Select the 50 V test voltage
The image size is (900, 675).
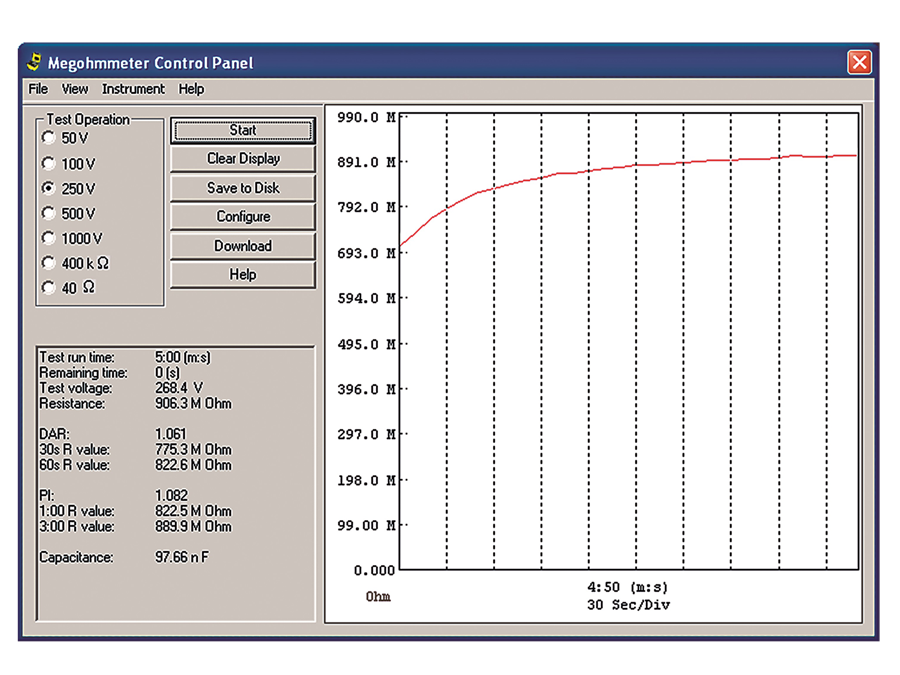(x=48, y=138)
